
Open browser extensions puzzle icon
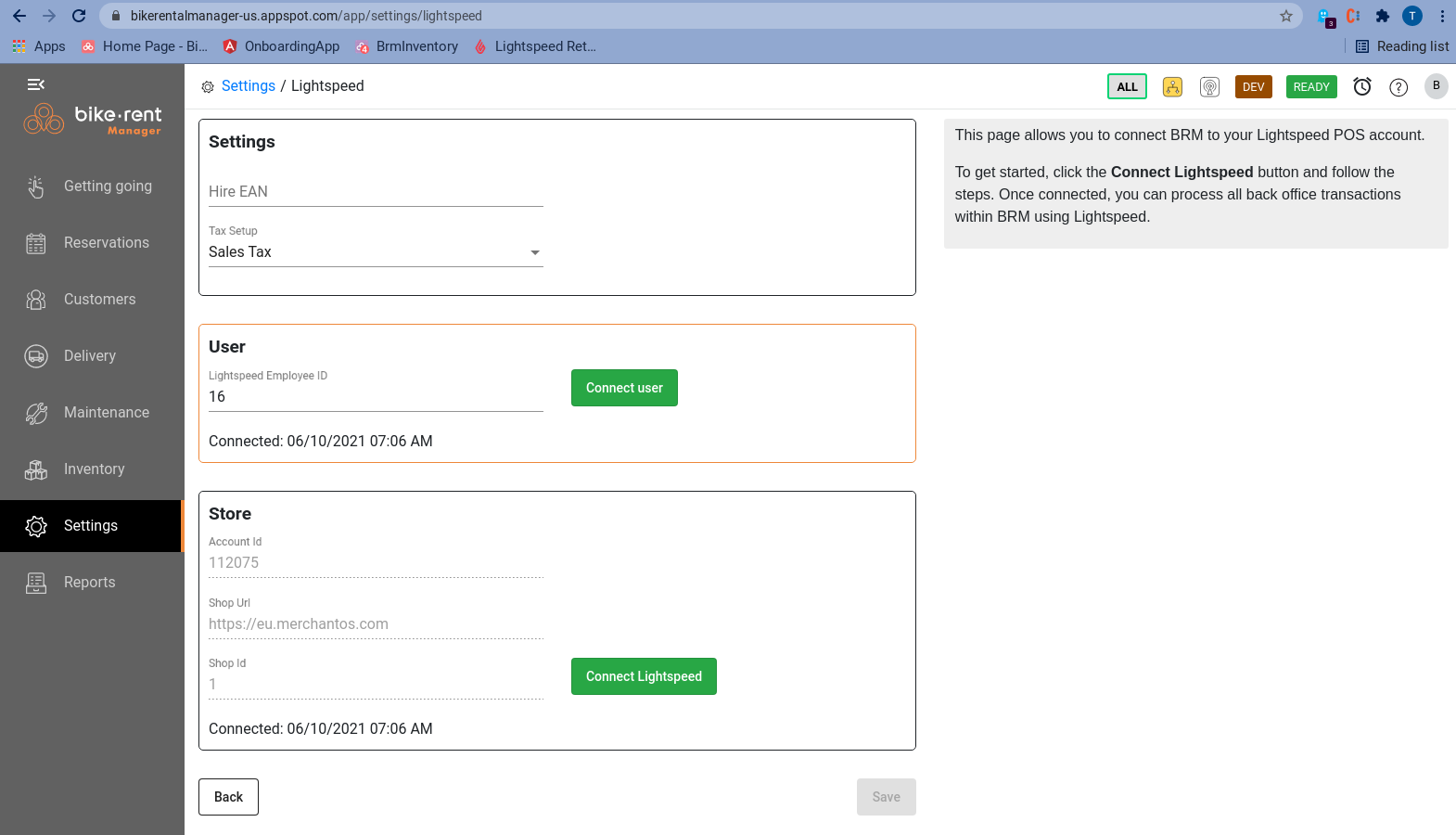pos(1383,16)
